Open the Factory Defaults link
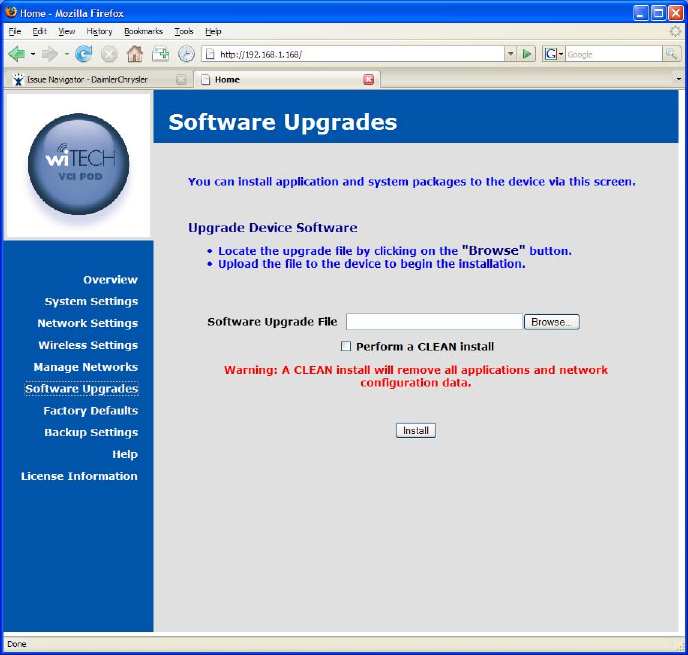This screenshot has width=688, height=655. click(90, 411)
